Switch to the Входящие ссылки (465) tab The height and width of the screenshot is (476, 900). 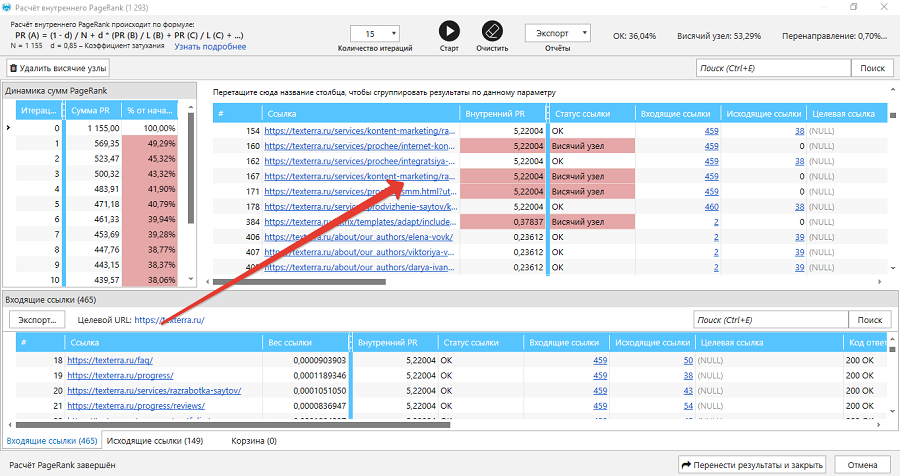52,441
